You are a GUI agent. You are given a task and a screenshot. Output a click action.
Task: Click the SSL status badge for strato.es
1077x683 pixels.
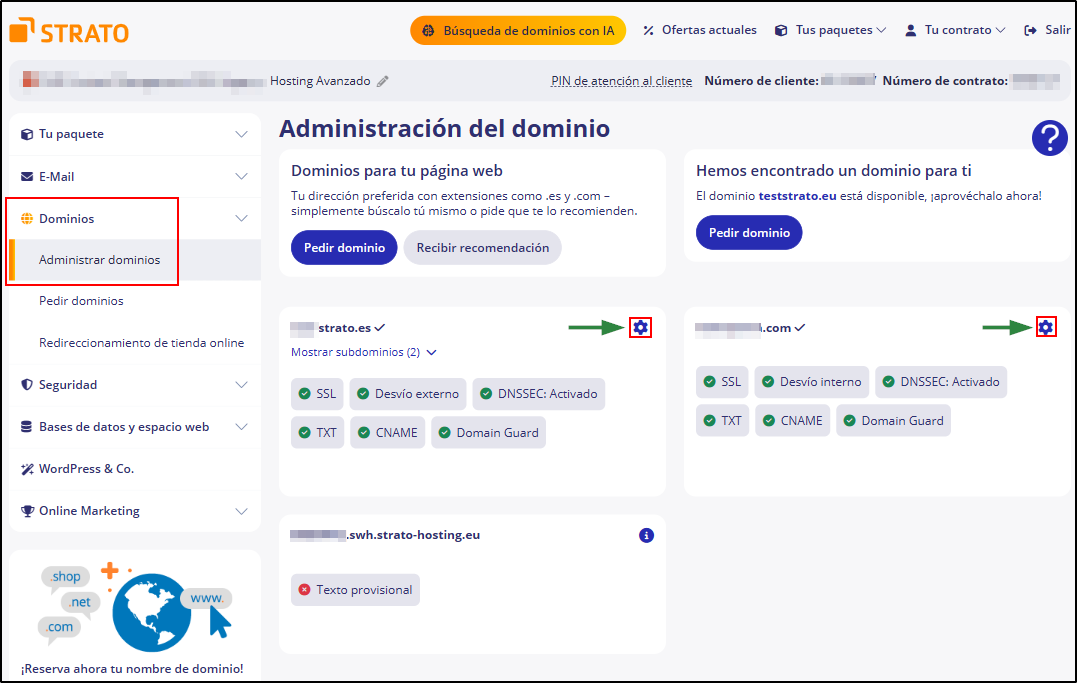pyautogui.click(x=317, y=393)
